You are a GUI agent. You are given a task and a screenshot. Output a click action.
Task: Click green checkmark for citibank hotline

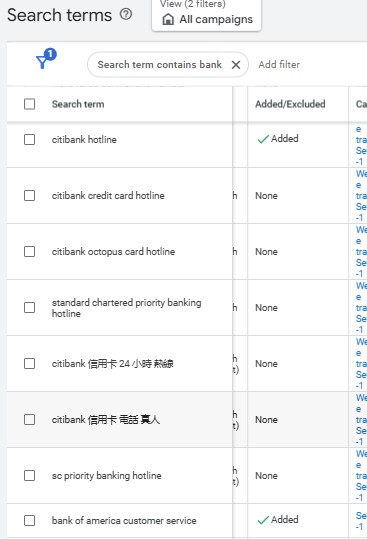(x=263, y=139)
